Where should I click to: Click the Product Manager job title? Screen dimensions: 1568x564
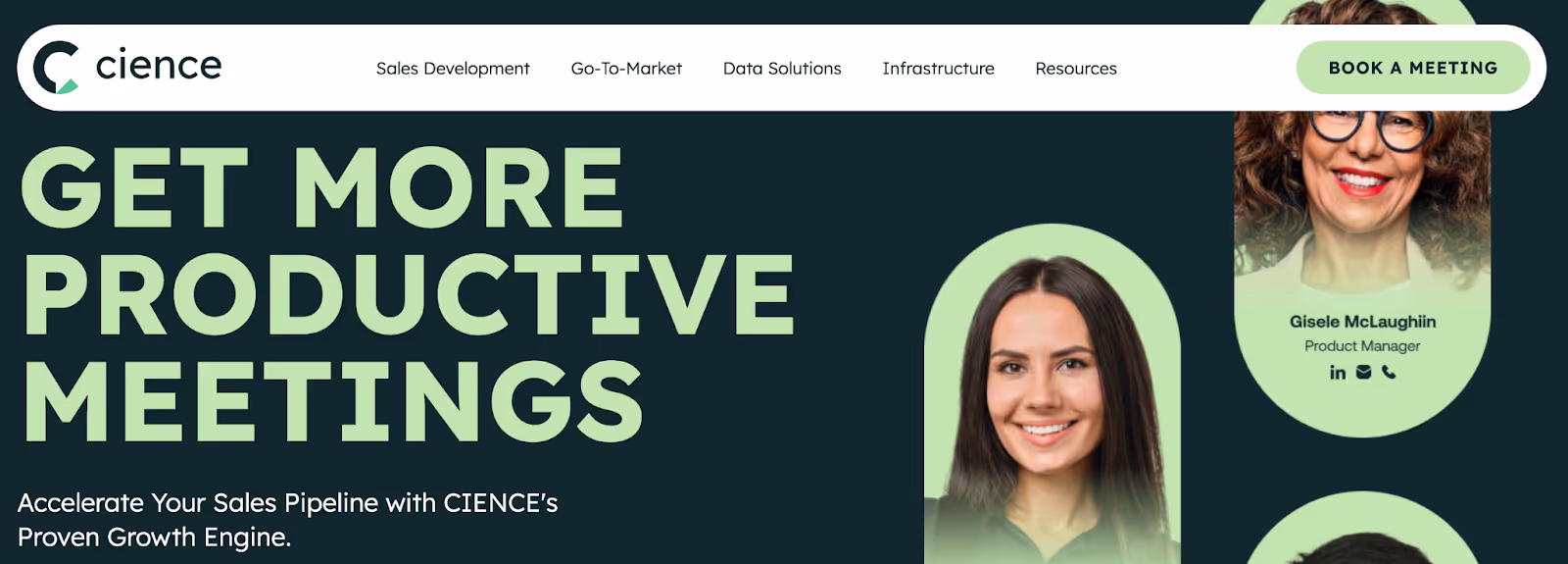pyautogui.click(x=1362, y=346)
